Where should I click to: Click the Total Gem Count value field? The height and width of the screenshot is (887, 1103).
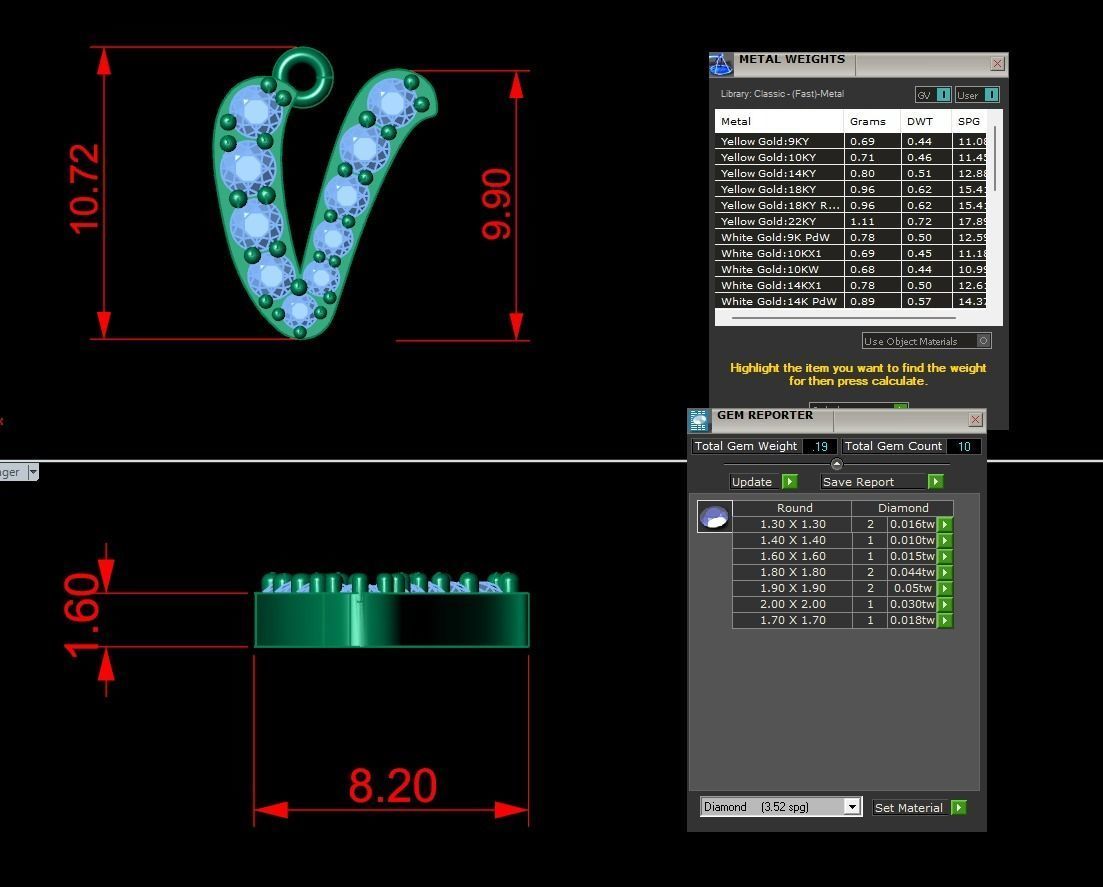tap(964, 447)
